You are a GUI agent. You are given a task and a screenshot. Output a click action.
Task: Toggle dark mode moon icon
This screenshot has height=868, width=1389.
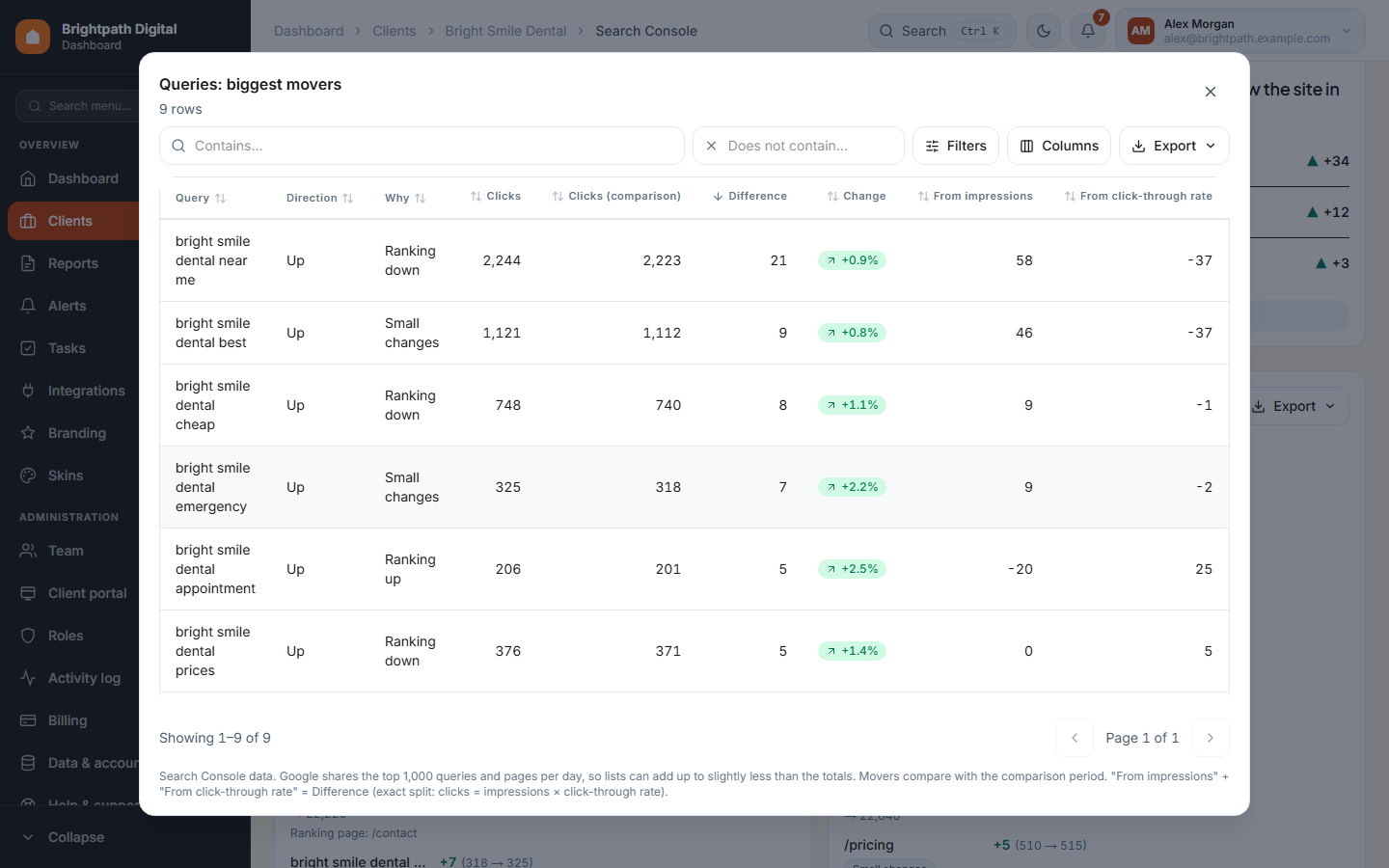click(1044, 31)
